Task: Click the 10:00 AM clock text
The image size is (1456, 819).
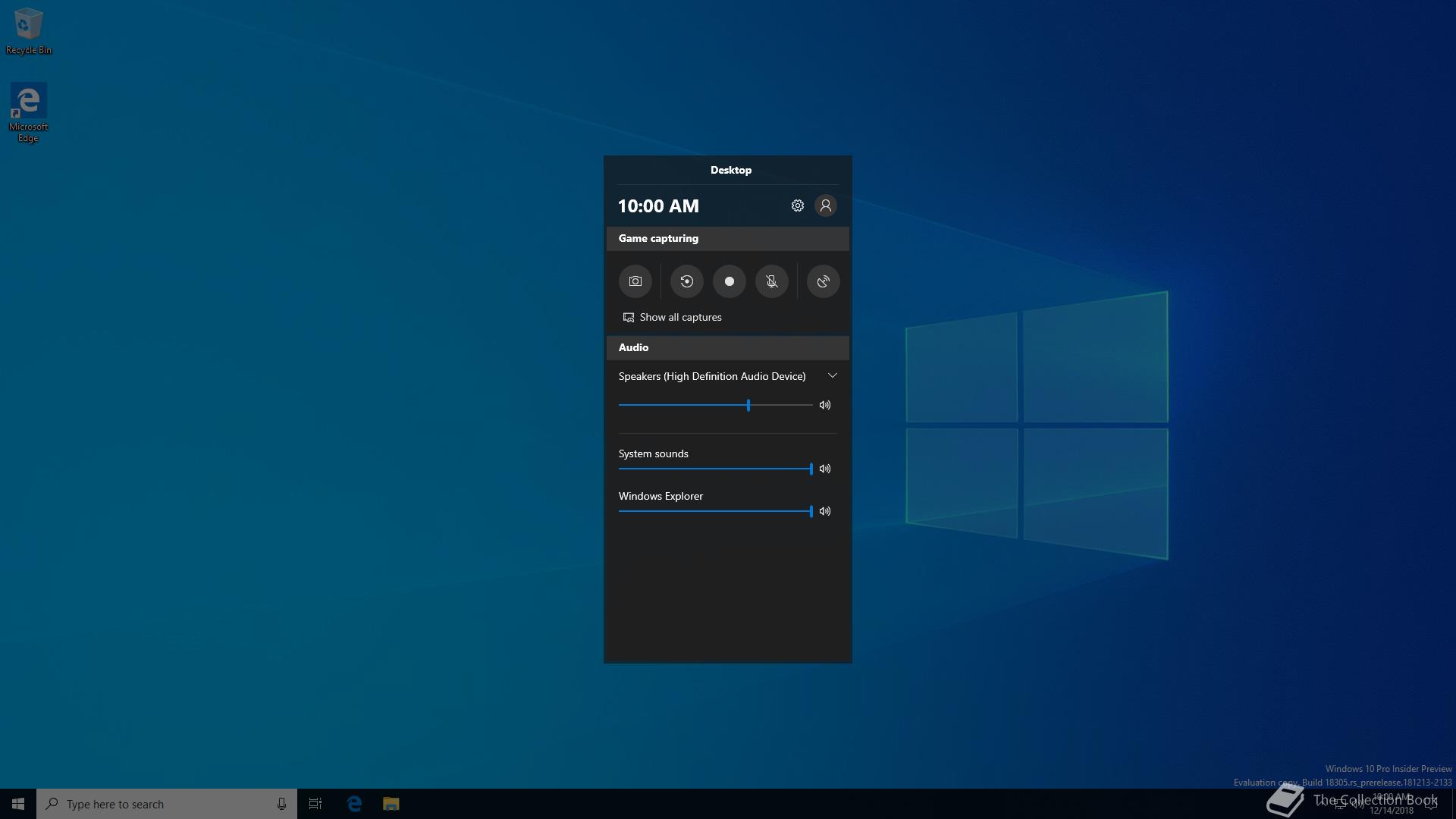Action: [658, 206]
